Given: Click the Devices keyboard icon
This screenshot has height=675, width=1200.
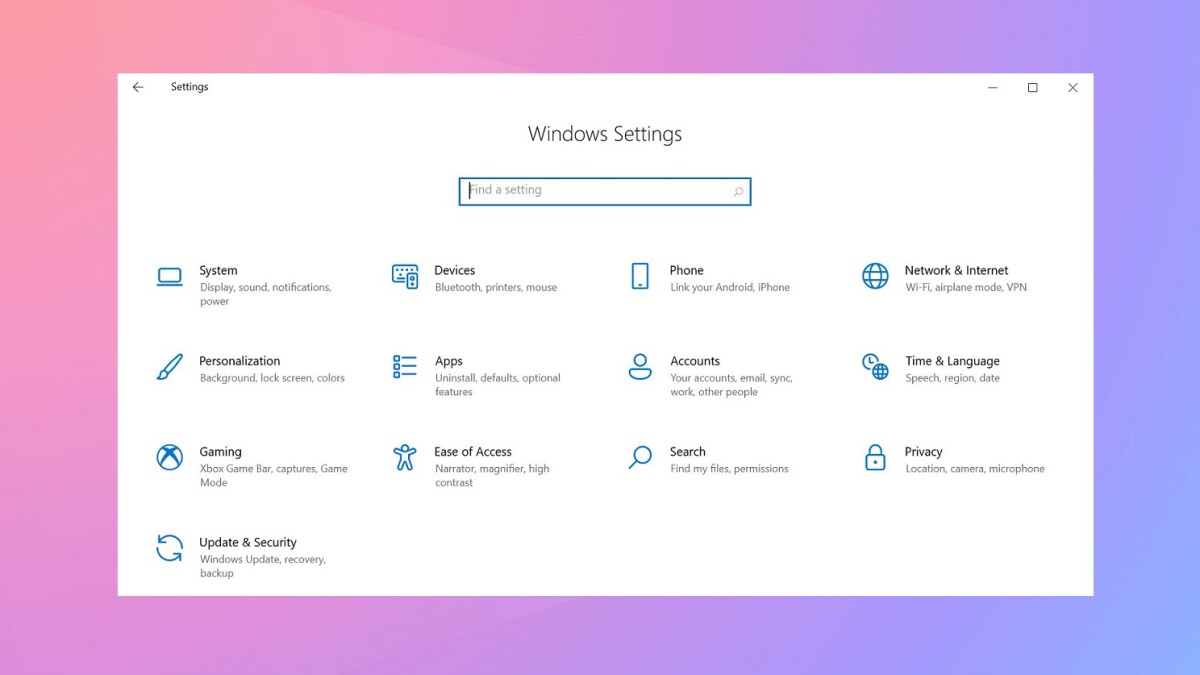Looking at the screenshot, I should pyautogui.click(x=405, y=276).
